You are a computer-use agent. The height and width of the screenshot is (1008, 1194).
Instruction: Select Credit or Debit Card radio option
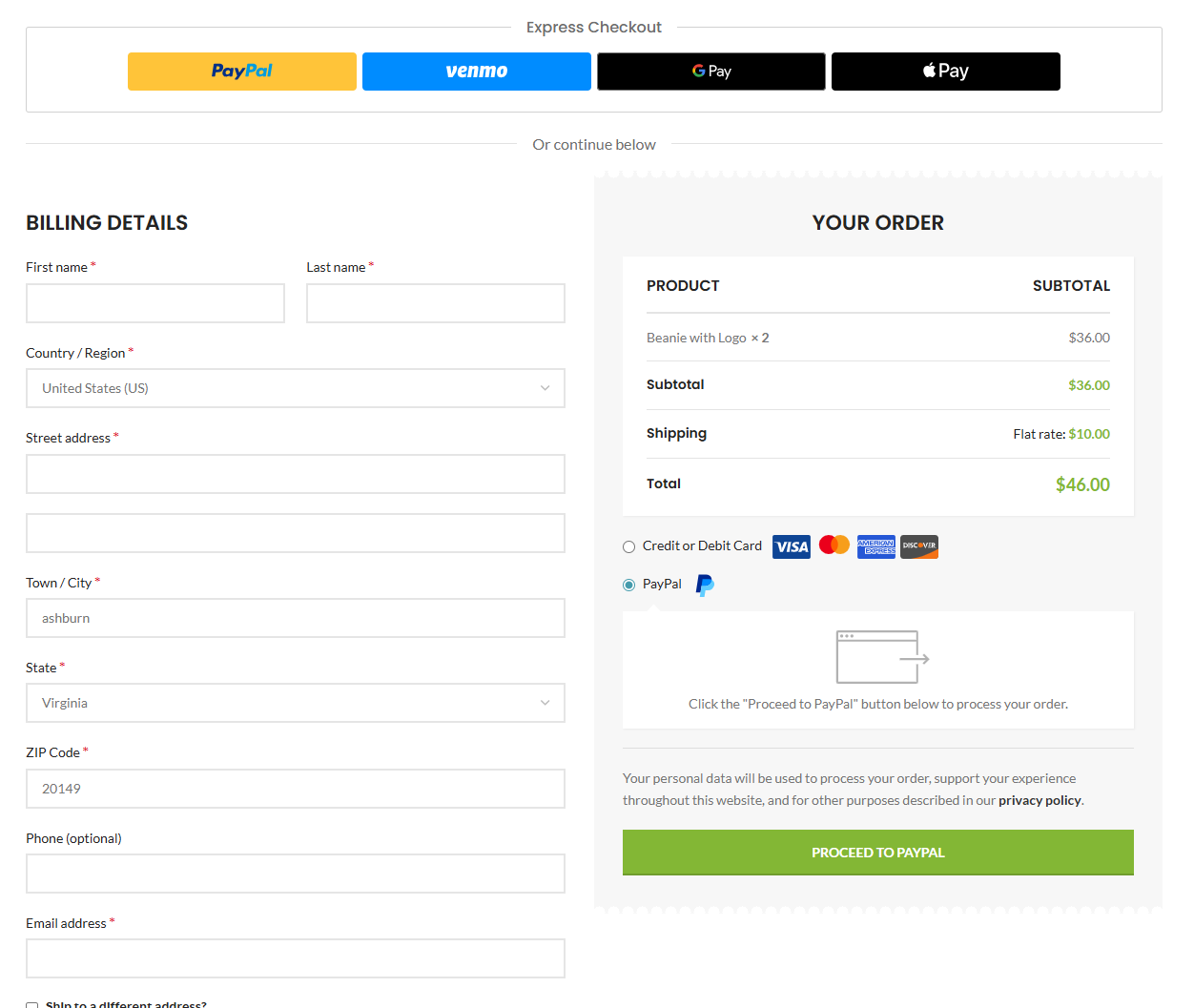click(x=628, y=547)
